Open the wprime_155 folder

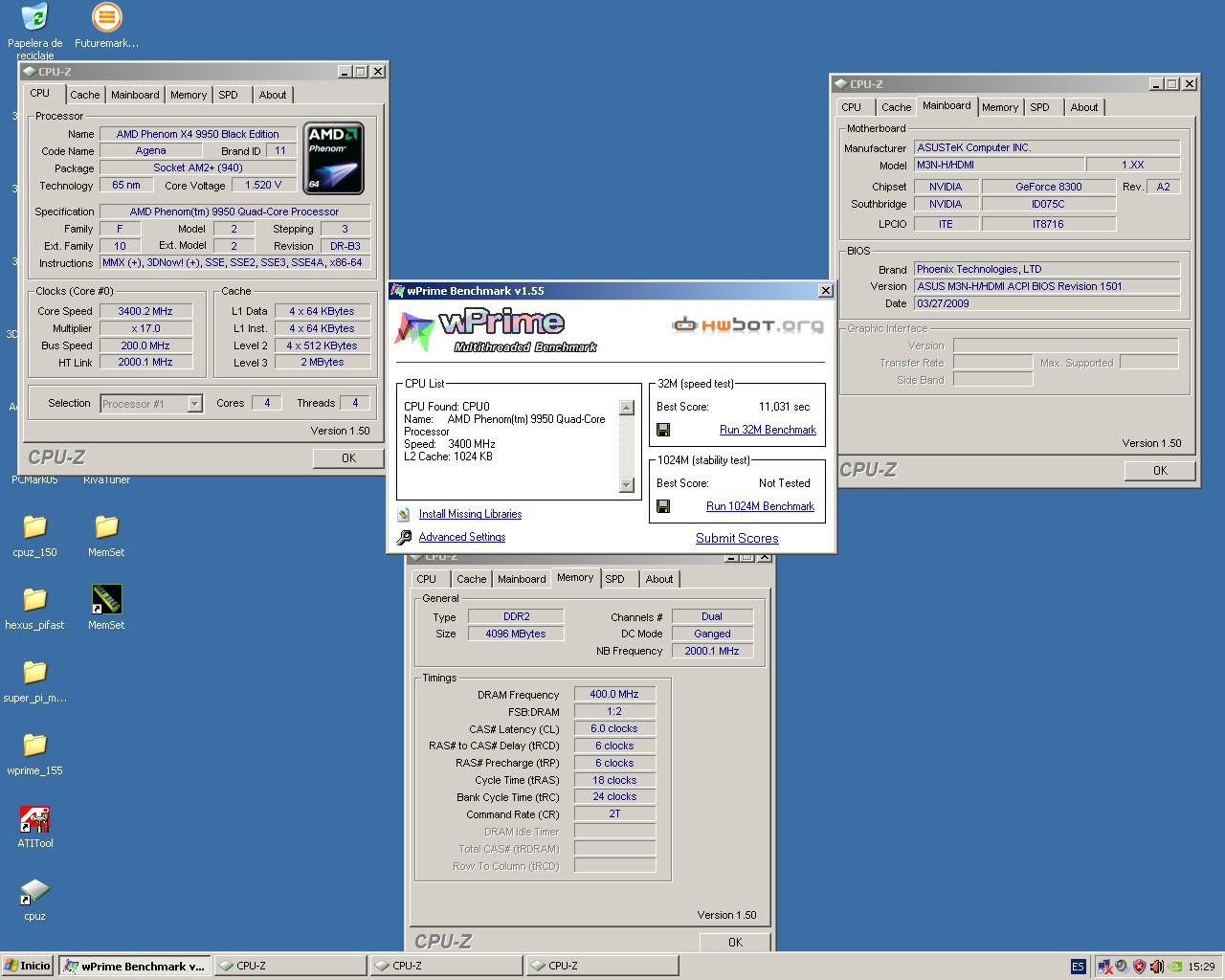pyautogui.click(x=34, y=745)
